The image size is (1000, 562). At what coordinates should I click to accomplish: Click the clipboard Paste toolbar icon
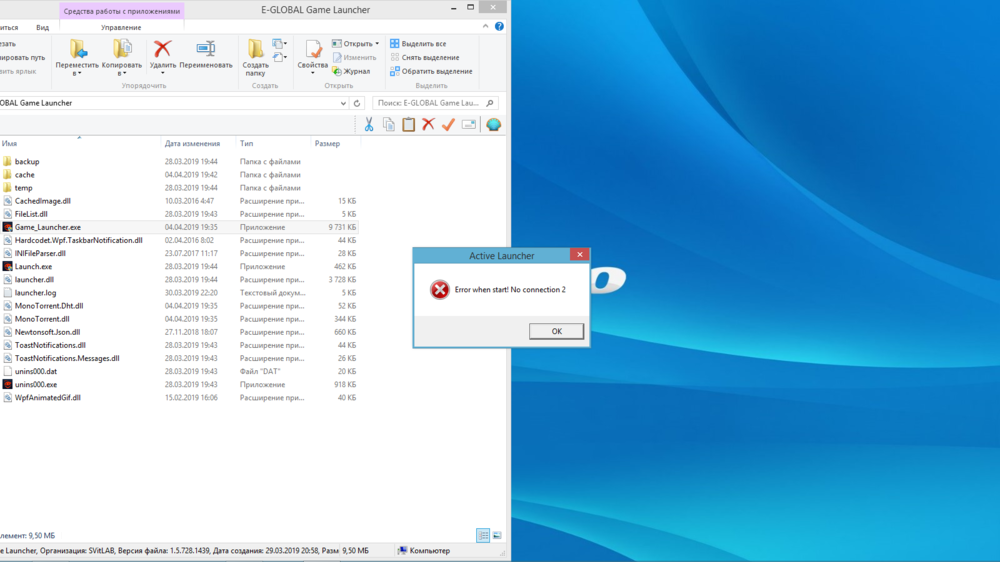pyautogui.click(x=408, y=125)
